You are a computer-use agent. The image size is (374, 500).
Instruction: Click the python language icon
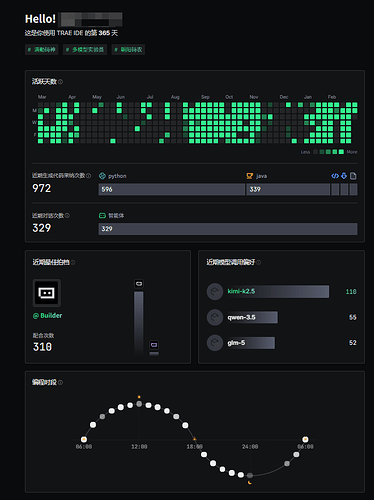(x=102, y=176)
